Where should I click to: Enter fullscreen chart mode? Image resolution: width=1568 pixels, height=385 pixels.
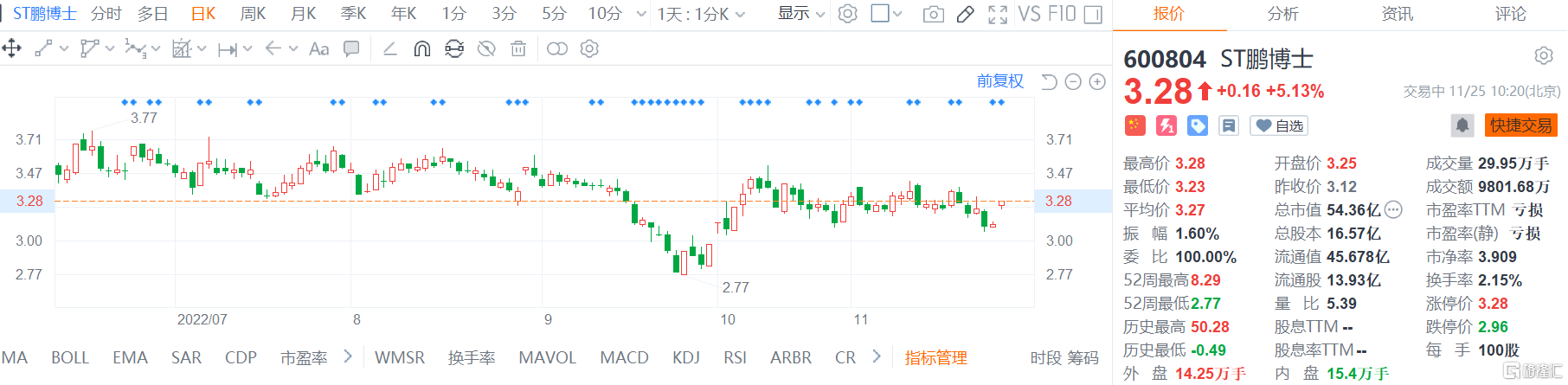pos(998,14)
